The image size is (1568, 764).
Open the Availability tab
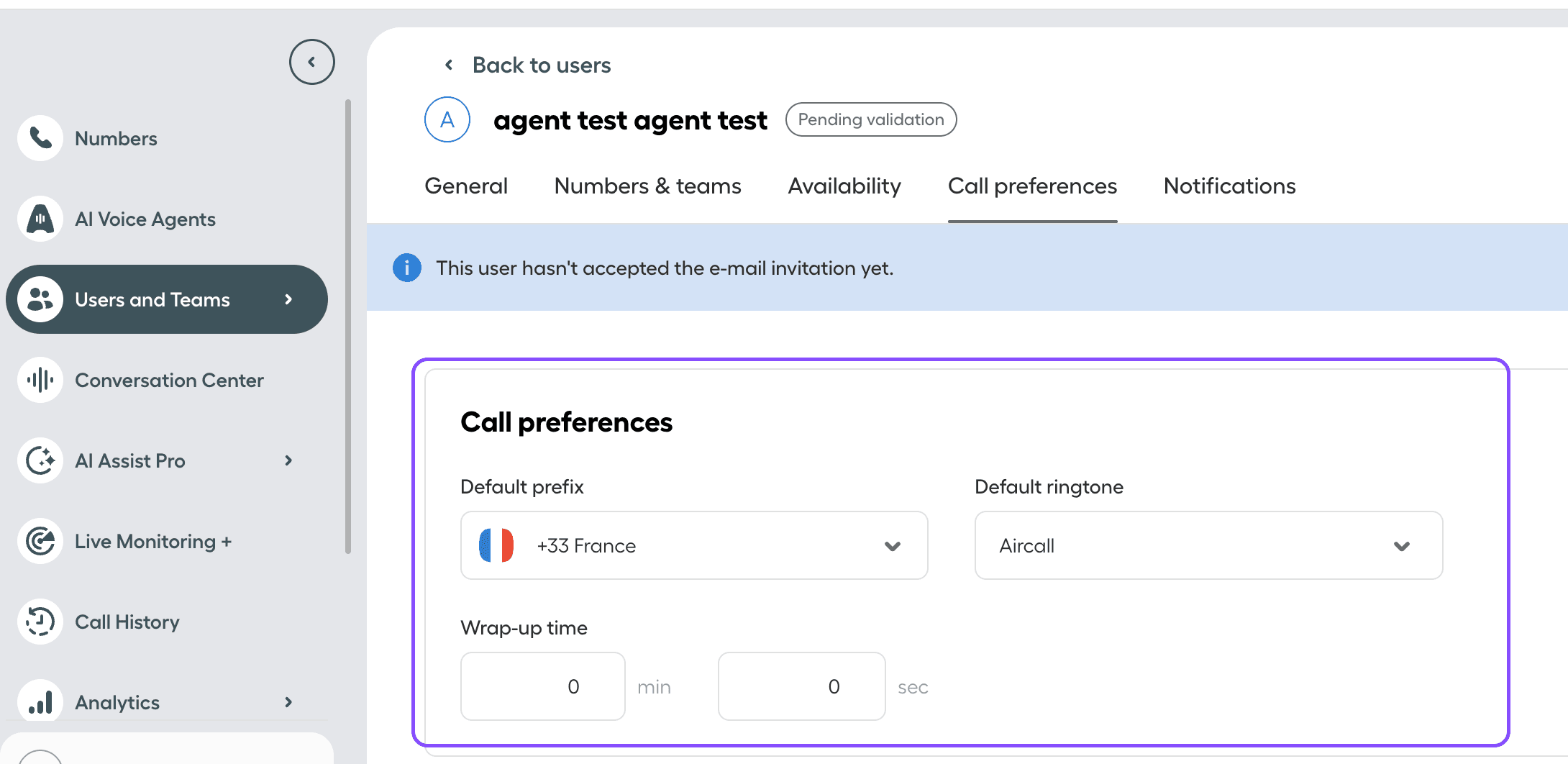pos(844,186)
